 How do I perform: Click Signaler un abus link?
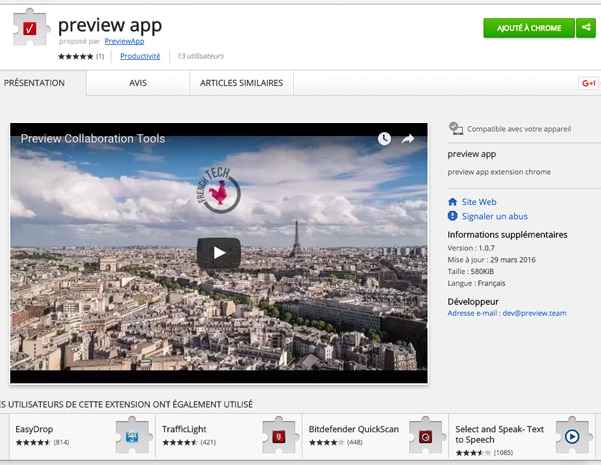coord(494,216)
